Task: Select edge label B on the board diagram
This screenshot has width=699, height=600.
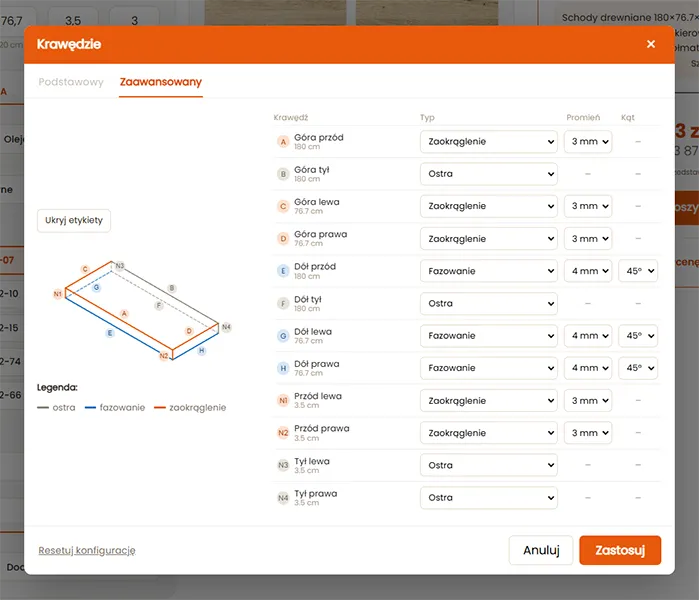Action: coord(172,288)
